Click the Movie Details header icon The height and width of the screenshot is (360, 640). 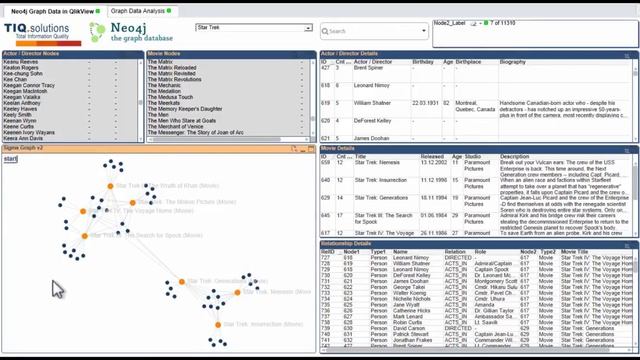click(x=627, y=150)
